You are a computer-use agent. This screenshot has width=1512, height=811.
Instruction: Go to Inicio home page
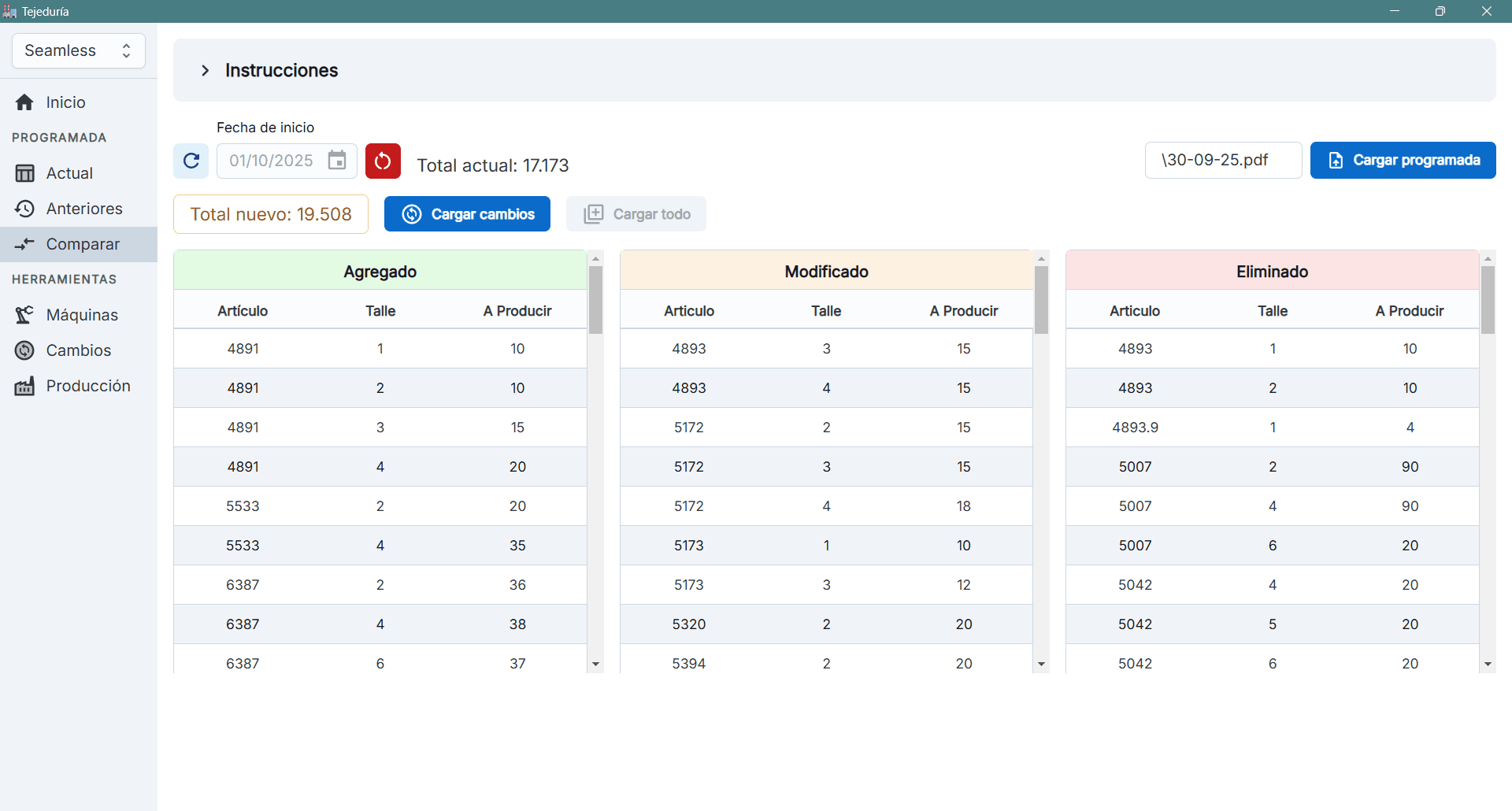[x=65, y=102]
